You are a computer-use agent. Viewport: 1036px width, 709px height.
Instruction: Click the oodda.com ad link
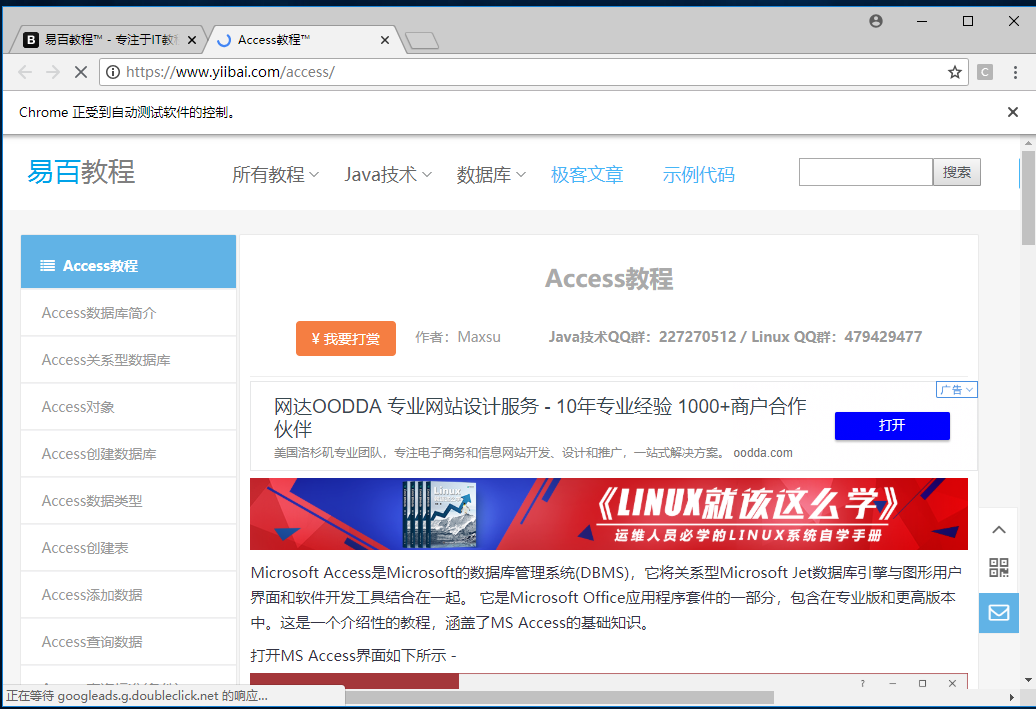[762, 453]
